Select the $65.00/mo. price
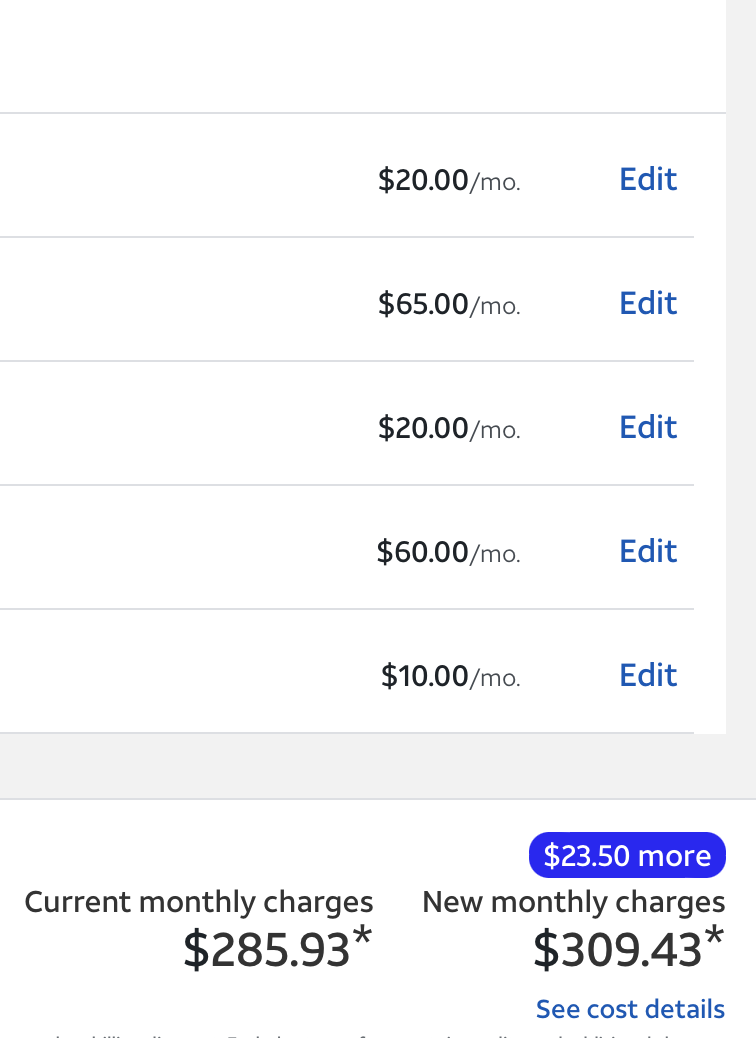The height and width of the screenshot is (1038, 756). (449, 304)
